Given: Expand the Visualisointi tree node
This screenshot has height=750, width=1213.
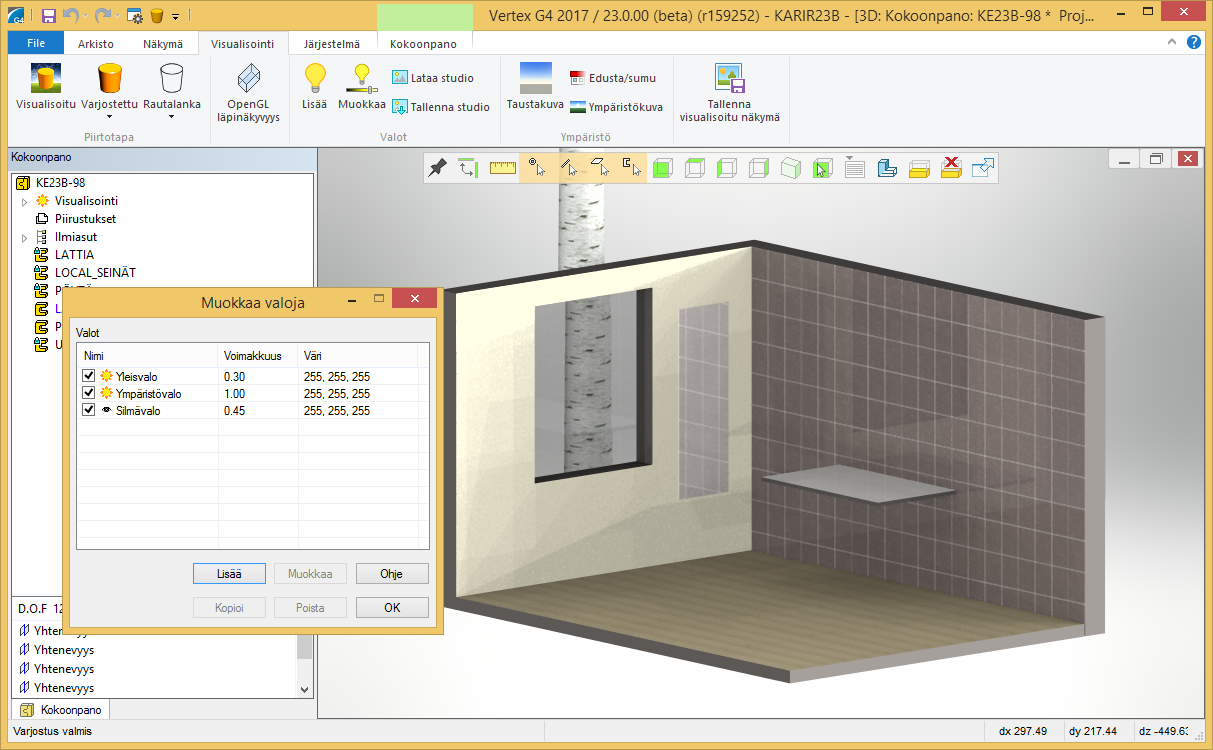Looking at the screenshot, I should pos(25,202).
